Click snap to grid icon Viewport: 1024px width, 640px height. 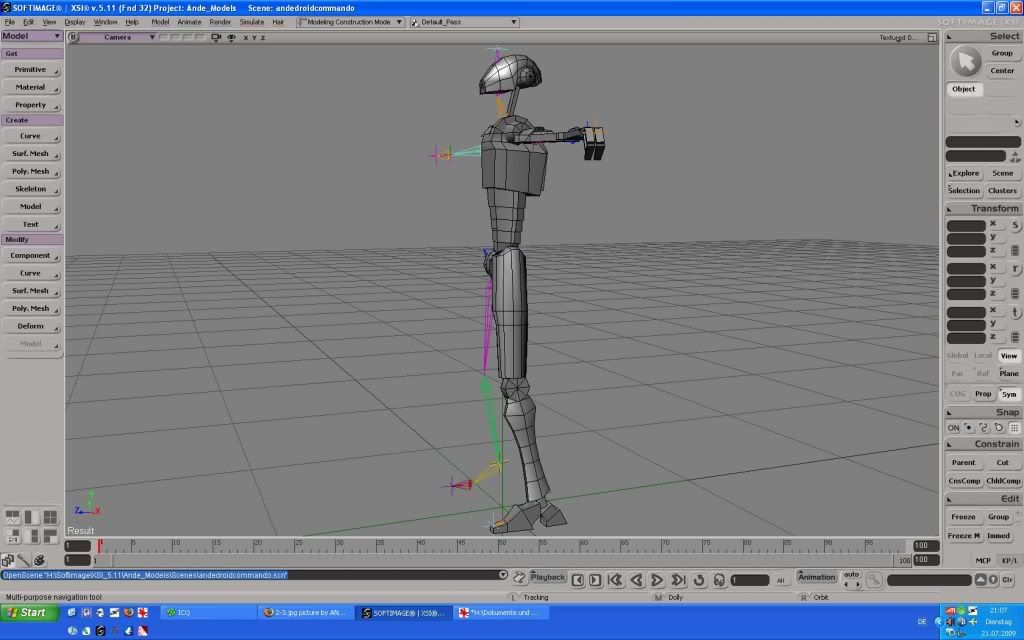point(1014,428)
